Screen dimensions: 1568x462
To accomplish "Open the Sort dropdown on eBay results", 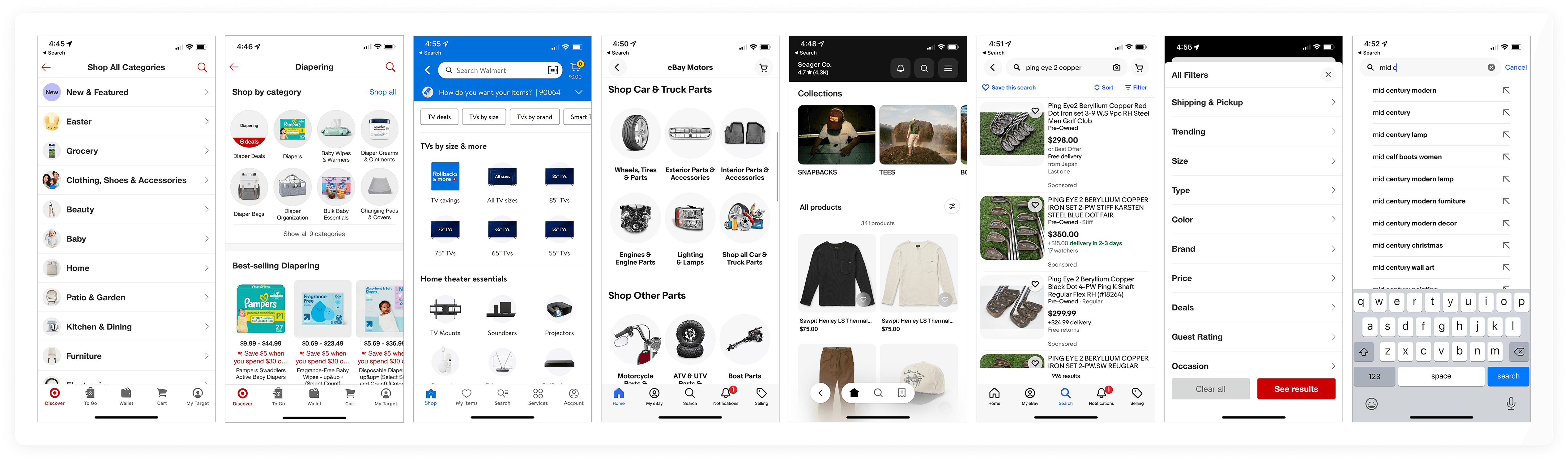I will pyautogui.click(x=1104, y=88).
